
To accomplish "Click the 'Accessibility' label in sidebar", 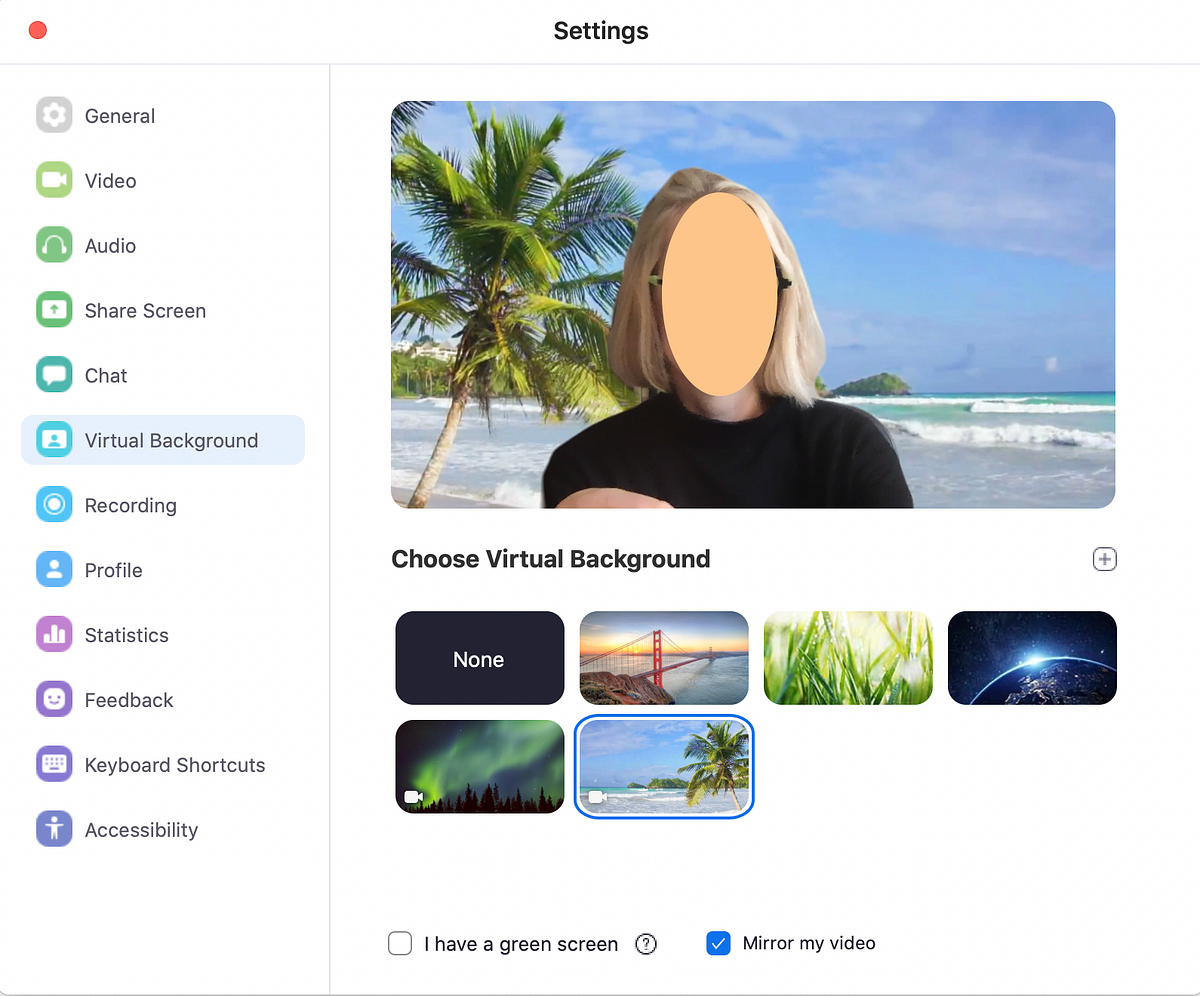I will (141, 830).
